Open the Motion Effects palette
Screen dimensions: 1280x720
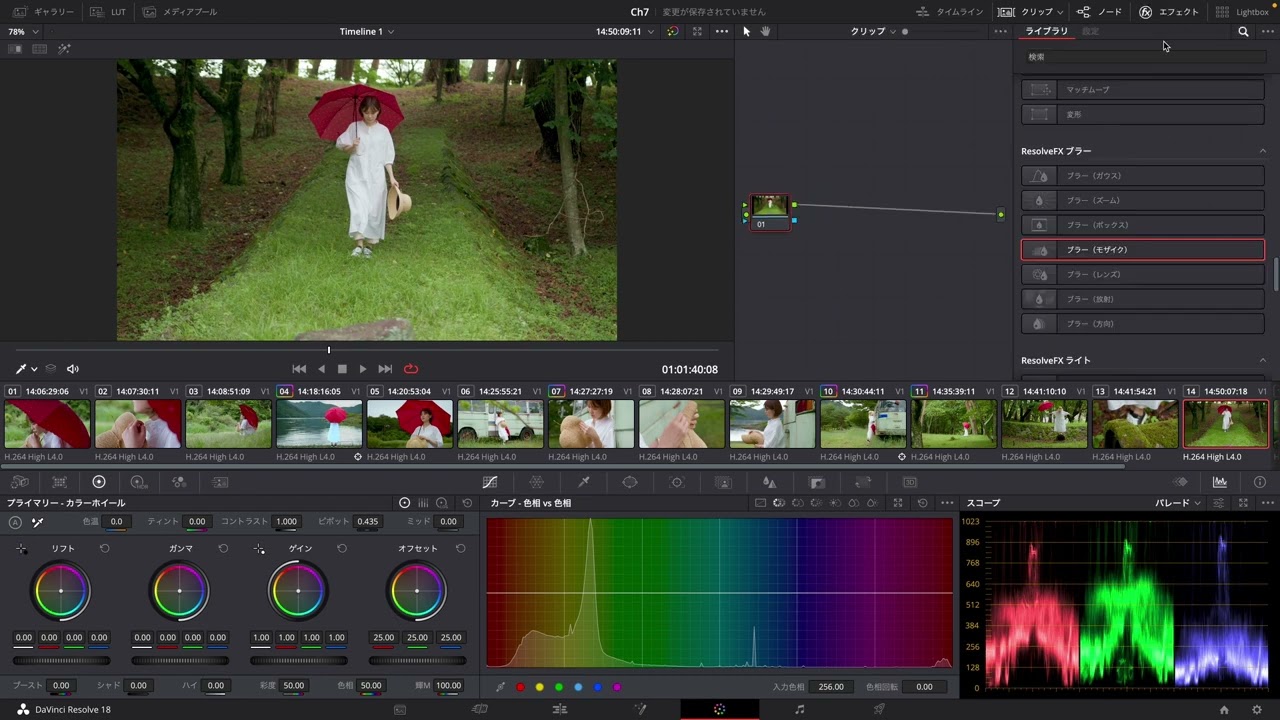tap(219, 482)
